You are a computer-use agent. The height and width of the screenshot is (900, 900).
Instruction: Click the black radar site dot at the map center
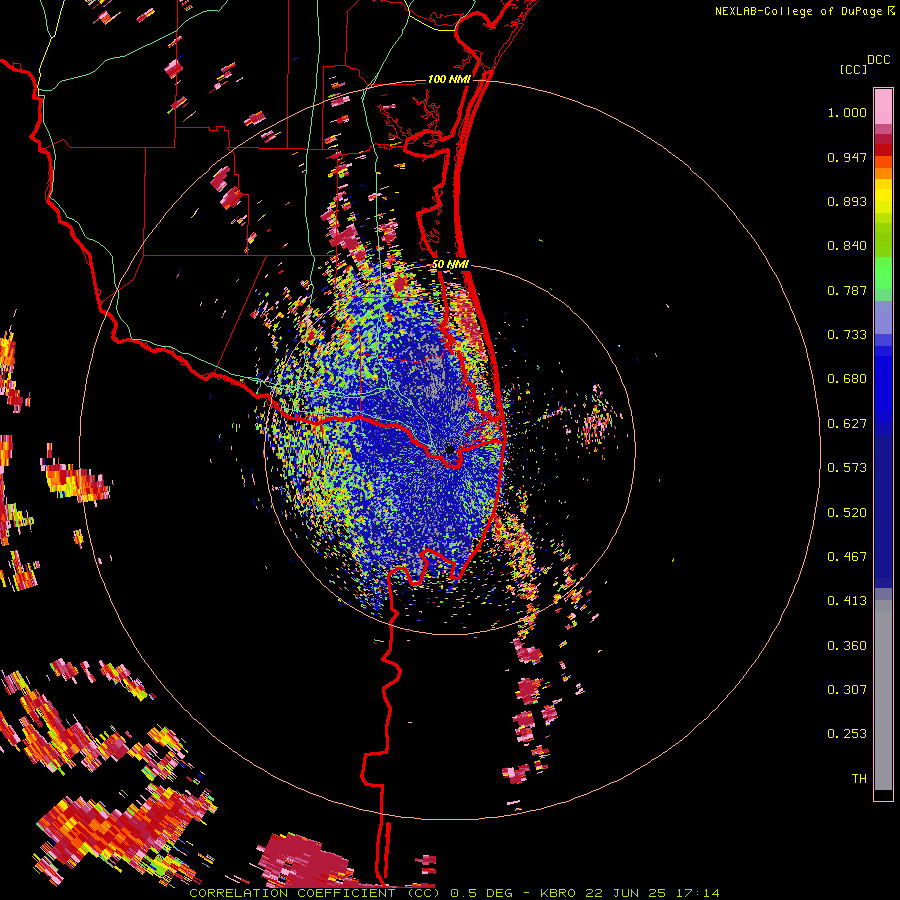(451, 450)
